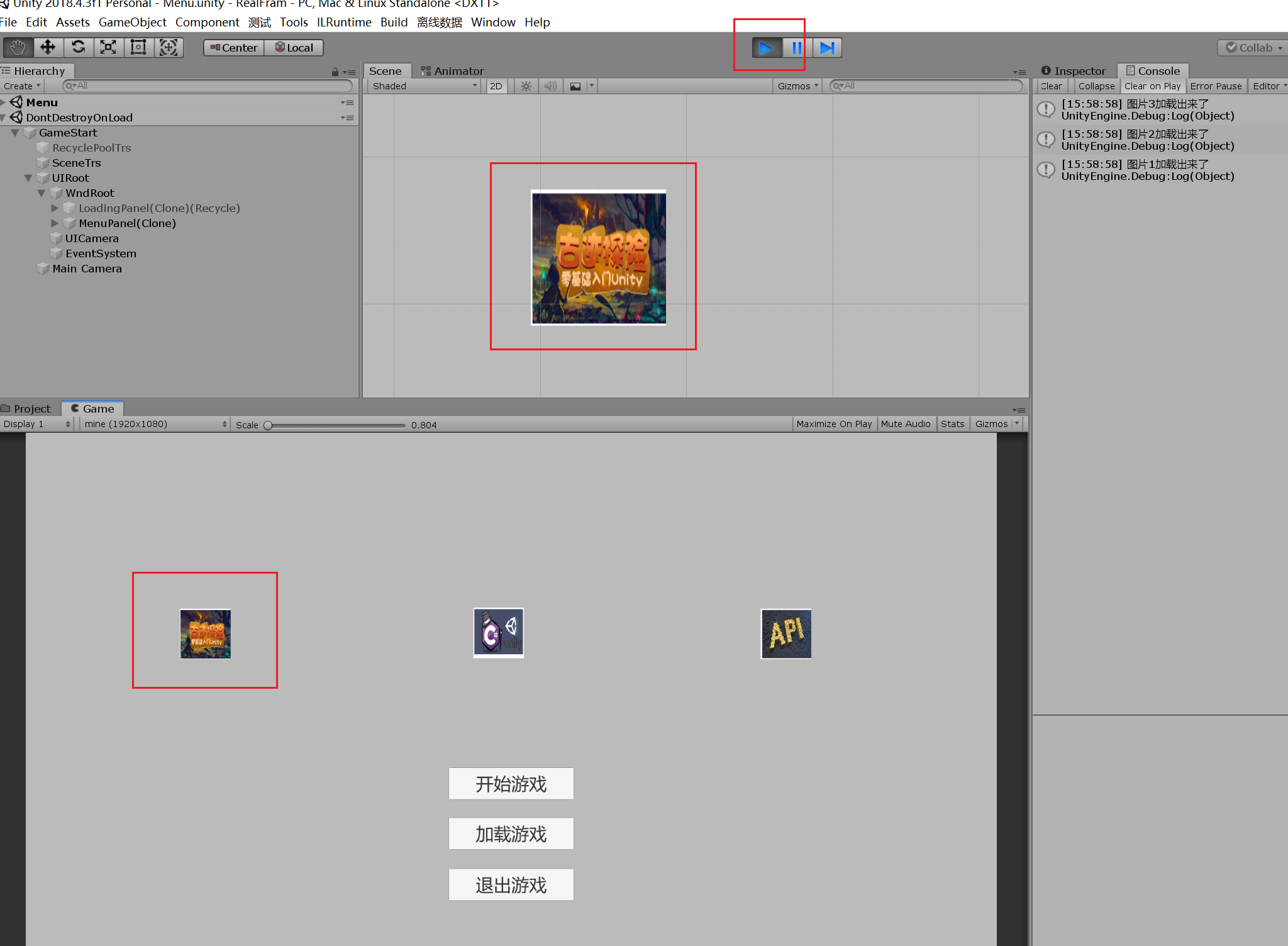Open Shaded draw mode dropdown
The height and width of the screenshot is (946, 1288).
point(425,86)
